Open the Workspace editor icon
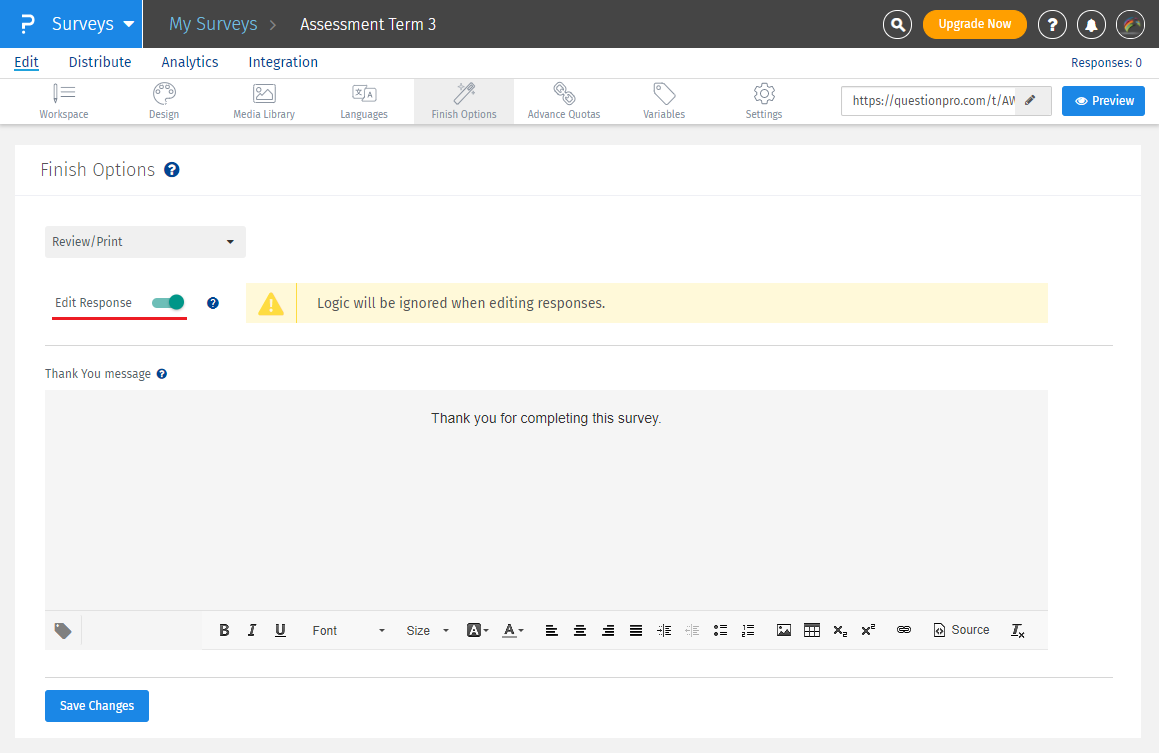This screenshot has height=753, width=1159. [x=64, y=94]
